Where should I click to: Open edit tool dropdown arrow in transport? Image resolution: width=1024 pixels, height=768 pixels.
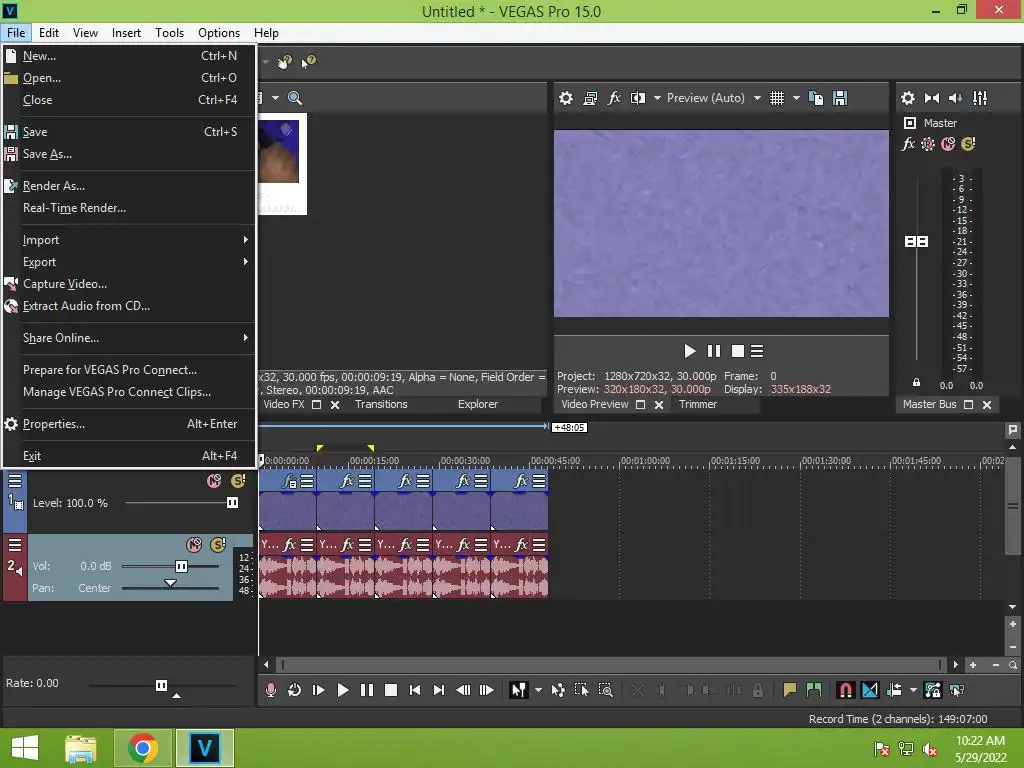point(538,690)
